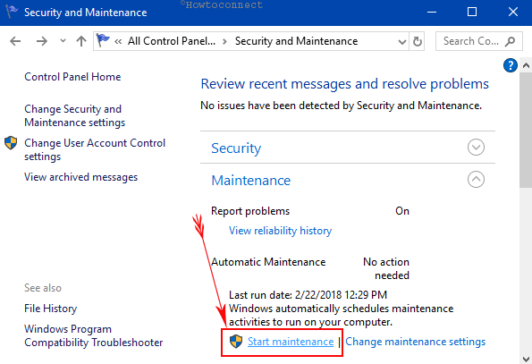Open Change User Account Control settings
The image size is (532, 364).
(95, 150)
